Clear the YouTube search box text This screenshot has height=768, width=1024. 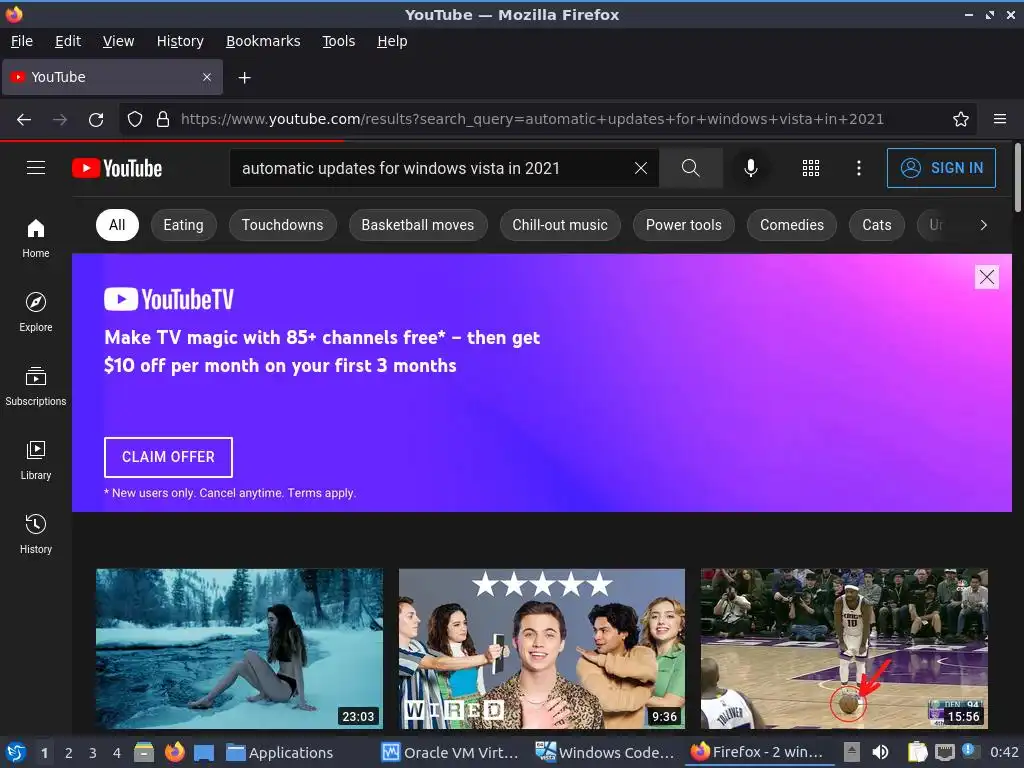(641, 168)
